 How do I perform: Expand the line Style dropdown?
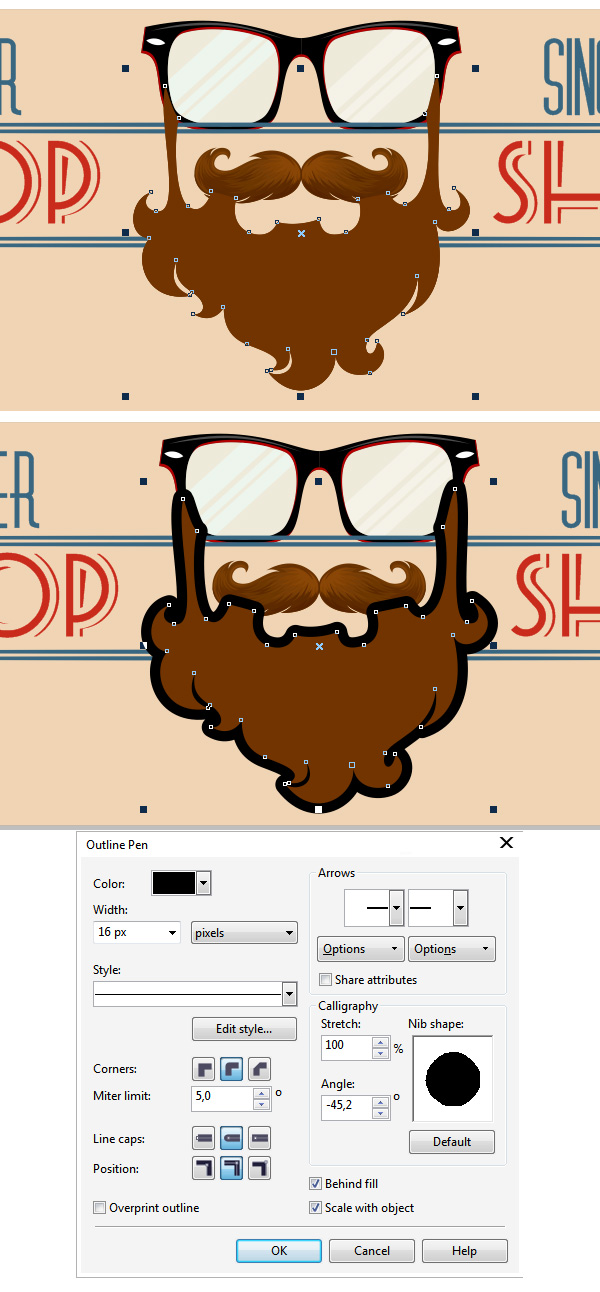coord(290,994)
